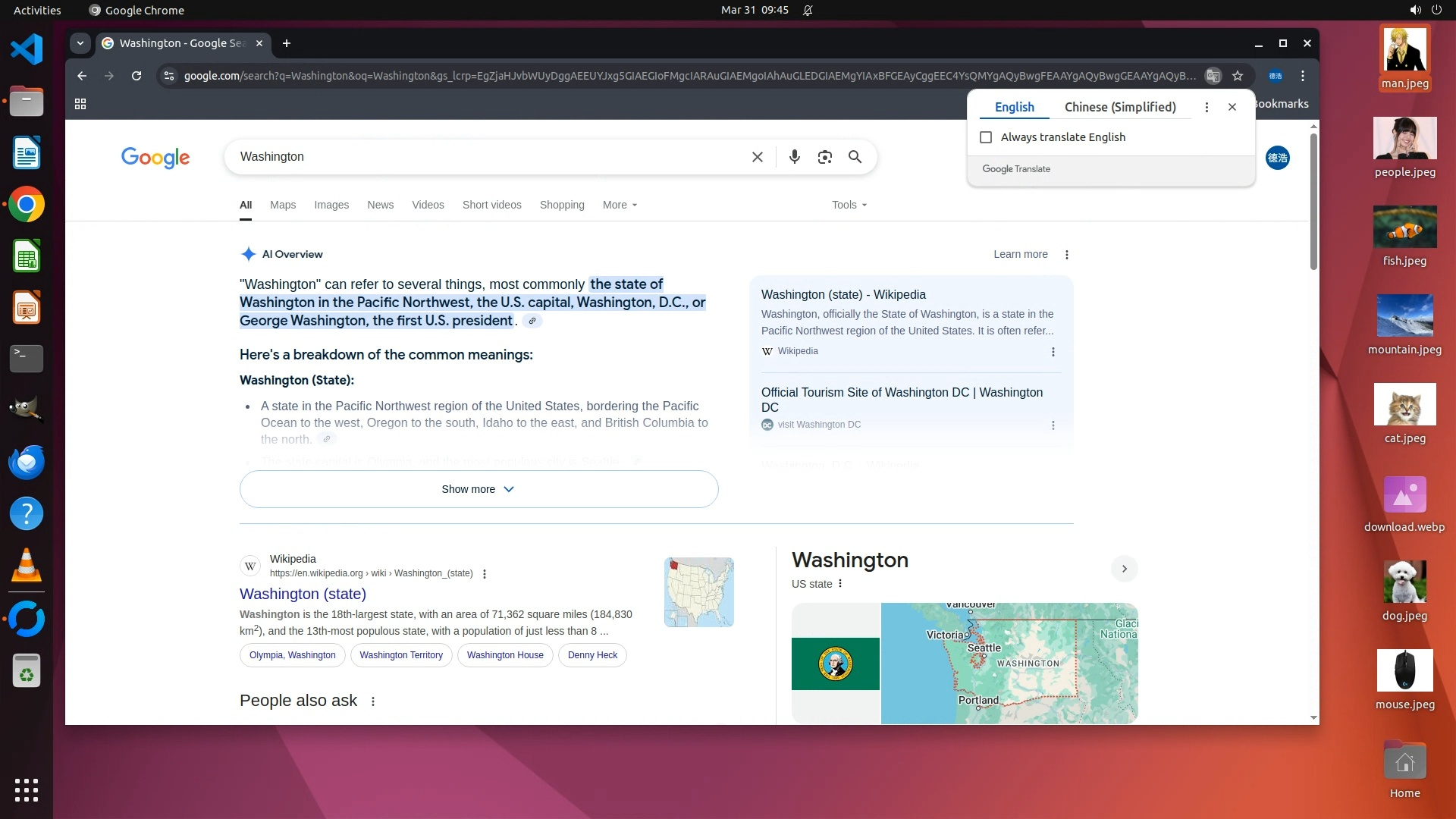Open tab groups grid icon in bookmarks bar
Screen dimensions: 1456x819
pyautogui.click(x=80, y=104)
